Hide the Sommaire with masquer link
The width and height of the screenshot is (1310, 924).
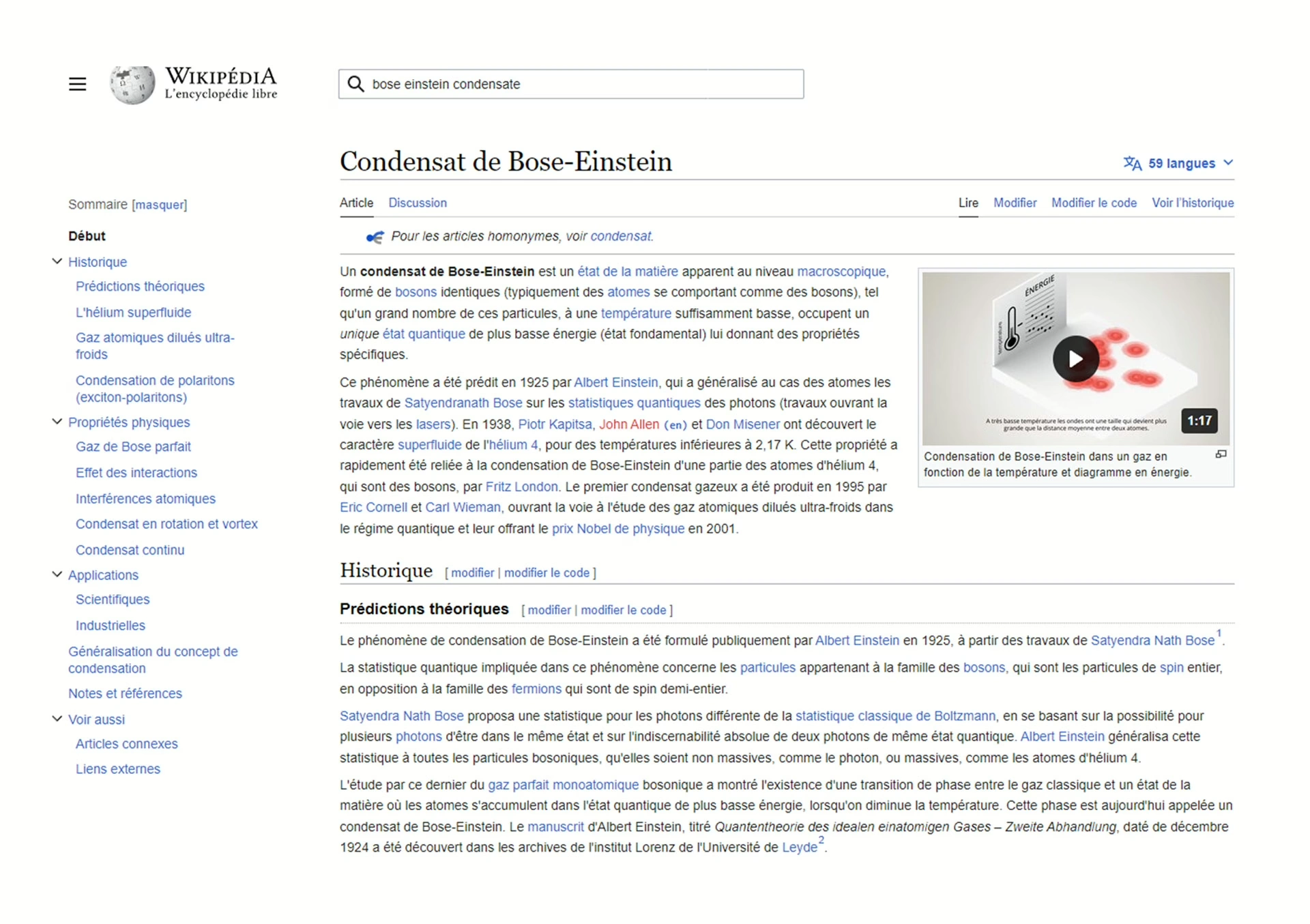[160, 205]
